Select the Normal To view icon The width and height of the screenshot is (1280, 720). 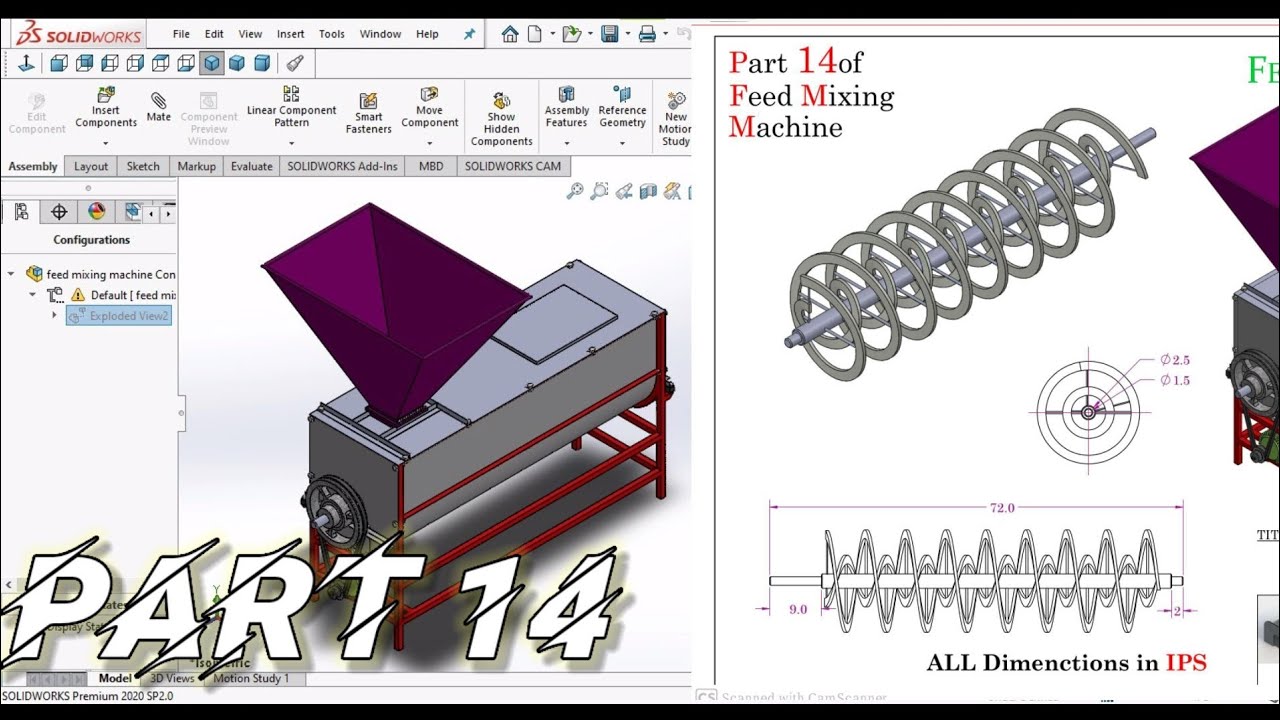click(x=27, y=63)
